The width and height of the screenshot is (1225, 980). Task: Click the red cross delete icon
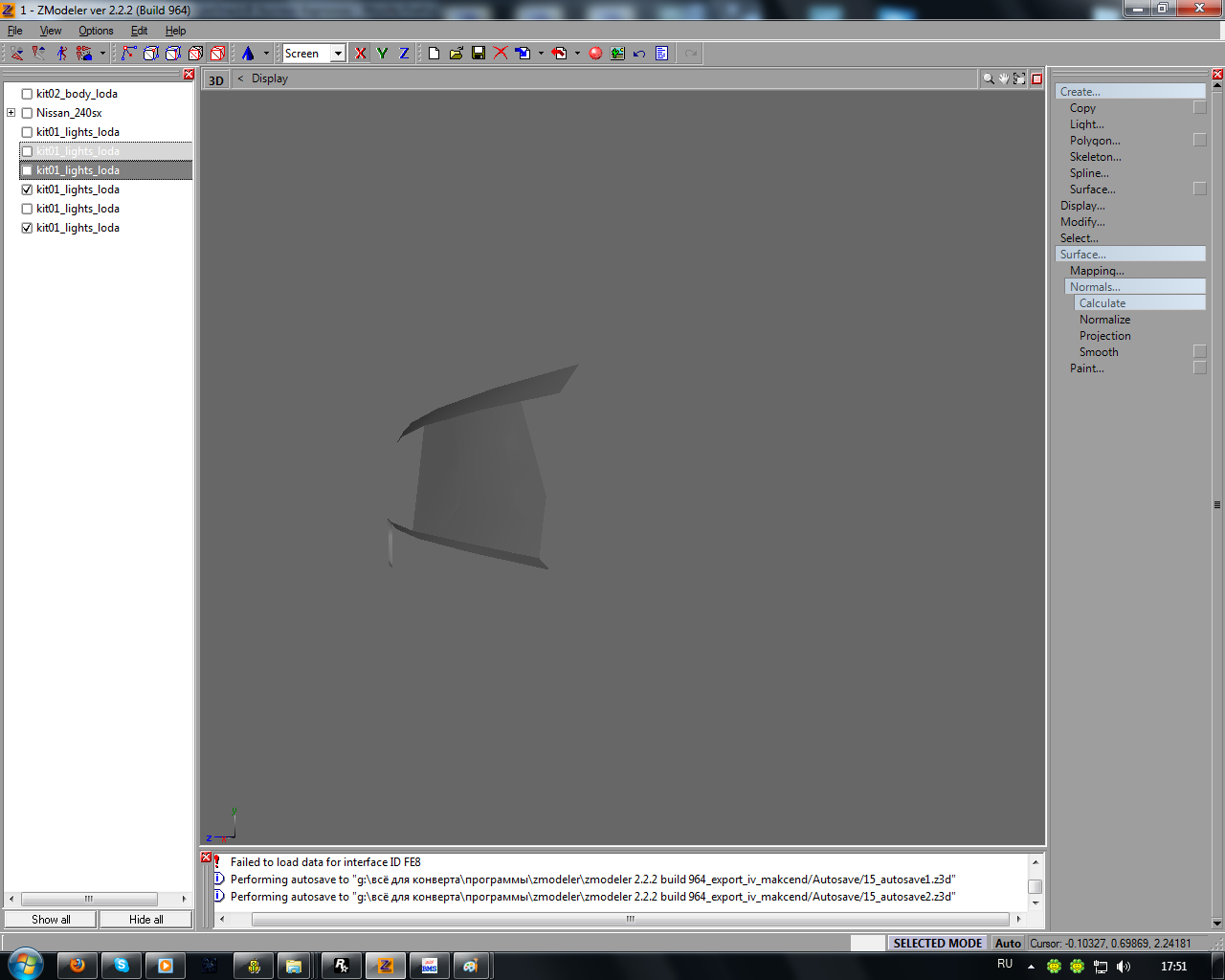pos(501,54)
